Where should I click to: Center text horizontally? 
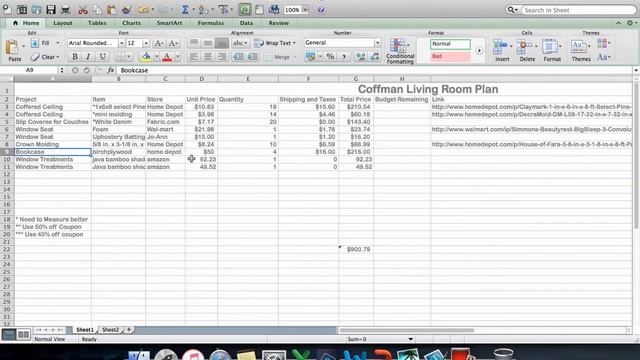(x=208, y=57)
